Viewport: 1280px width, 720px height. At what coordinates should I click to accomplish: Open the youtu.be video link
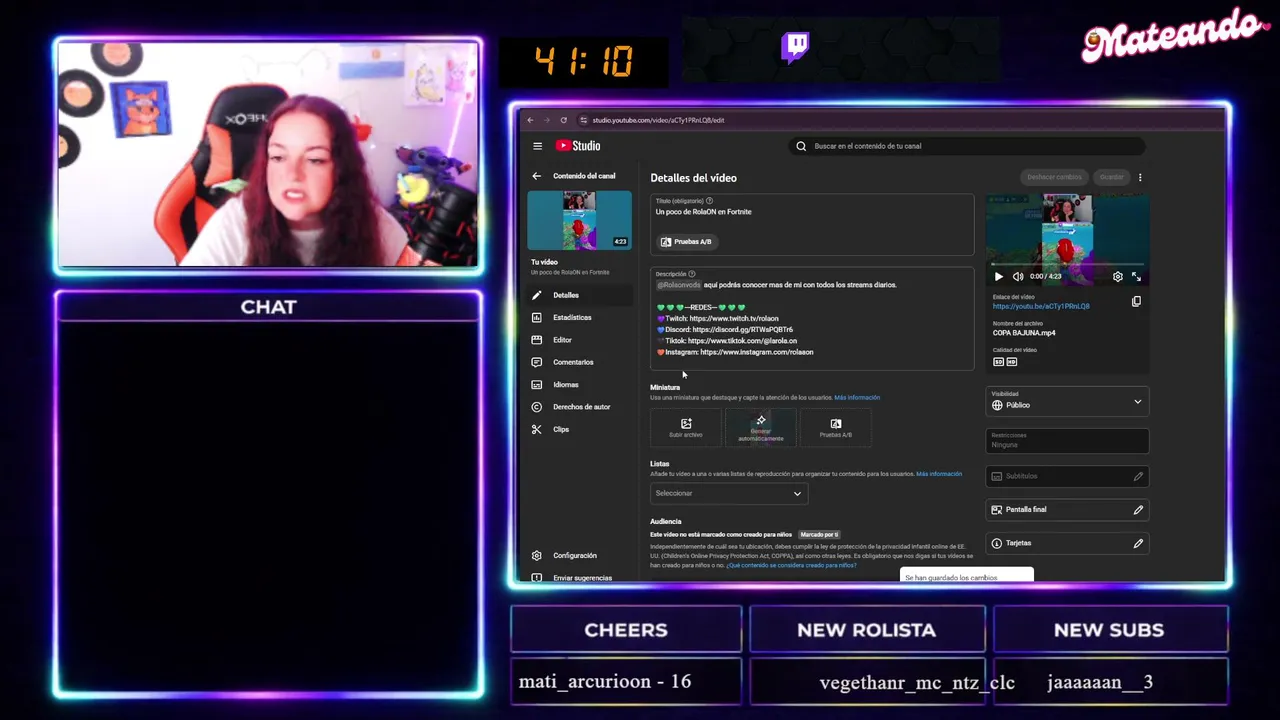(x=1041, y=306)
